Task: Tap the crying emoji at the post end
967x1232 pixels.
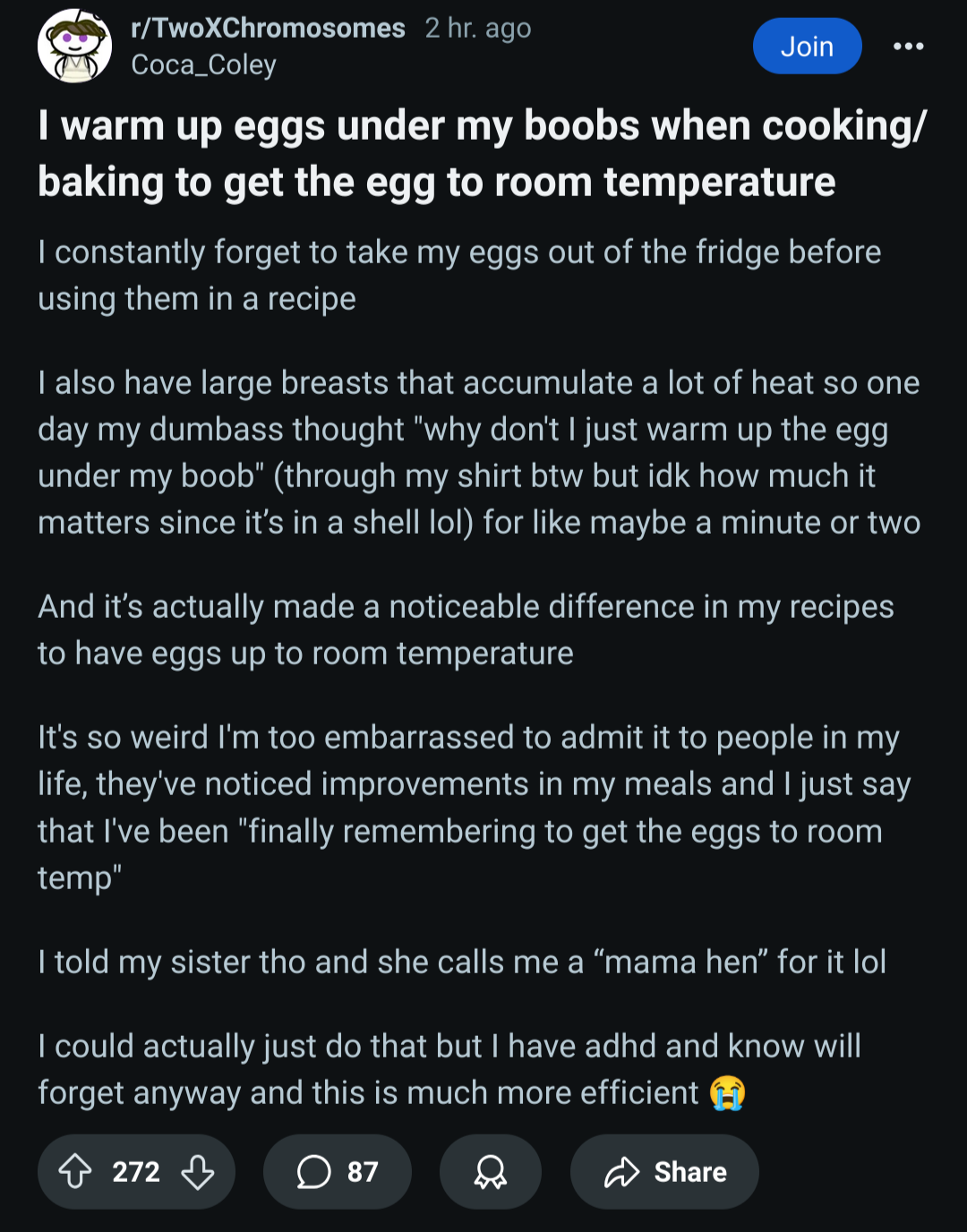Action: point(728,1093)
